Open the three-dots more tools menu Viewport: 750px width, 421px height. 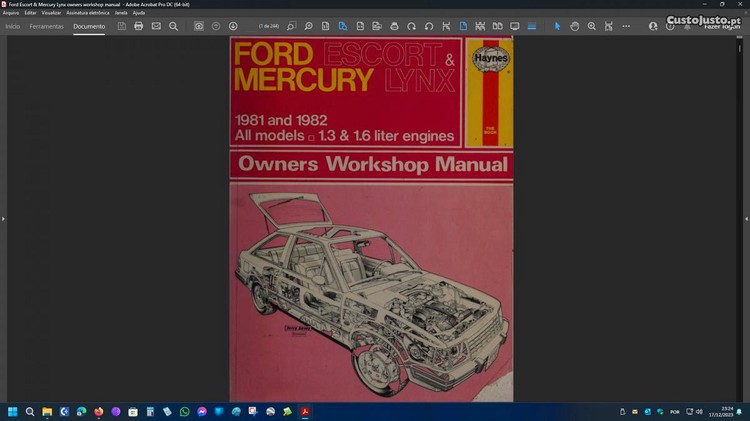[x=626, y=26]
